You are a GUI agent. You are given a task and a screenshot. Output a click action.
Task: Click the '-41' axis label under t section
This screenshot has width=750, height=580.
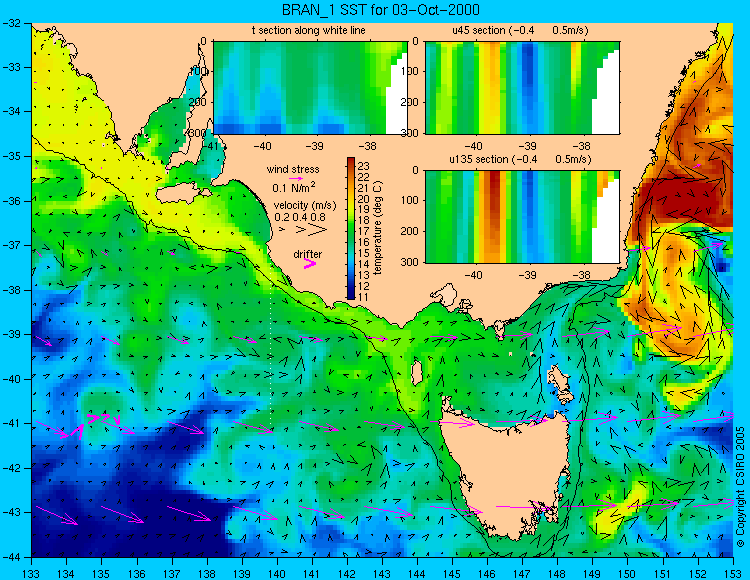210,144
